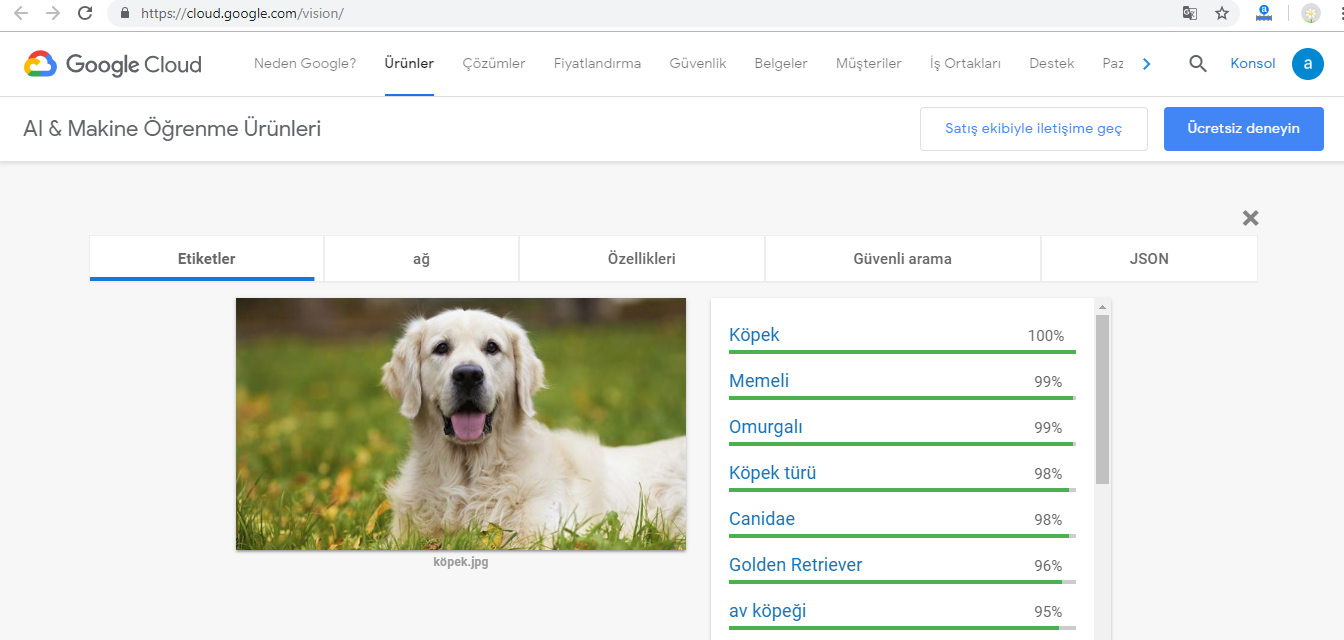The height and width of the screenshot is (640, 1344).
Task: Click the browser forward arrow
Action: coord(53,13)
